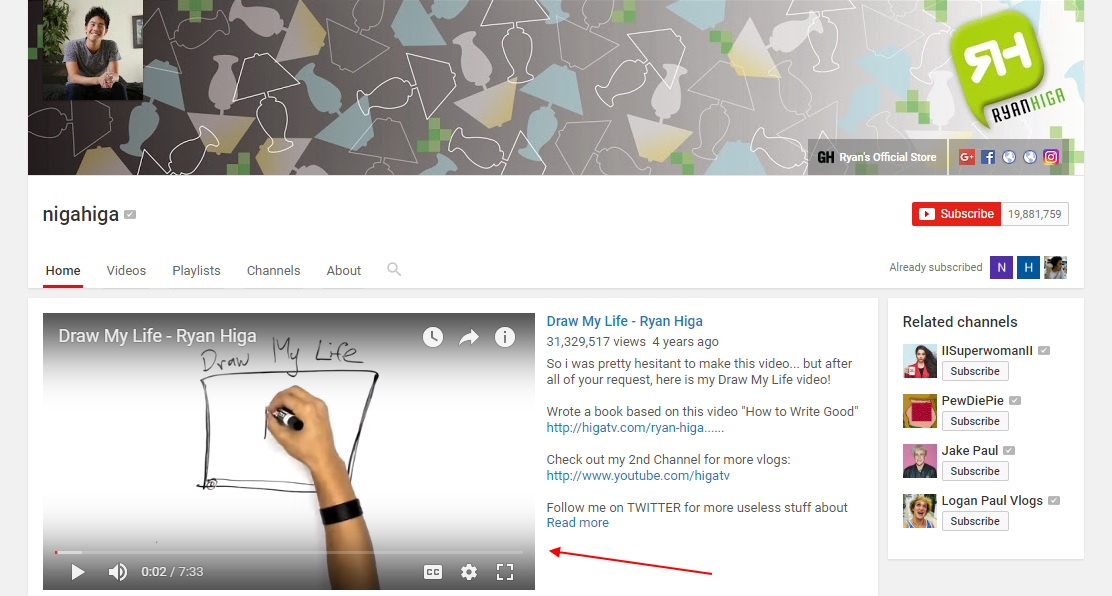Open video settings gear menu

click(x=469, y=572)
